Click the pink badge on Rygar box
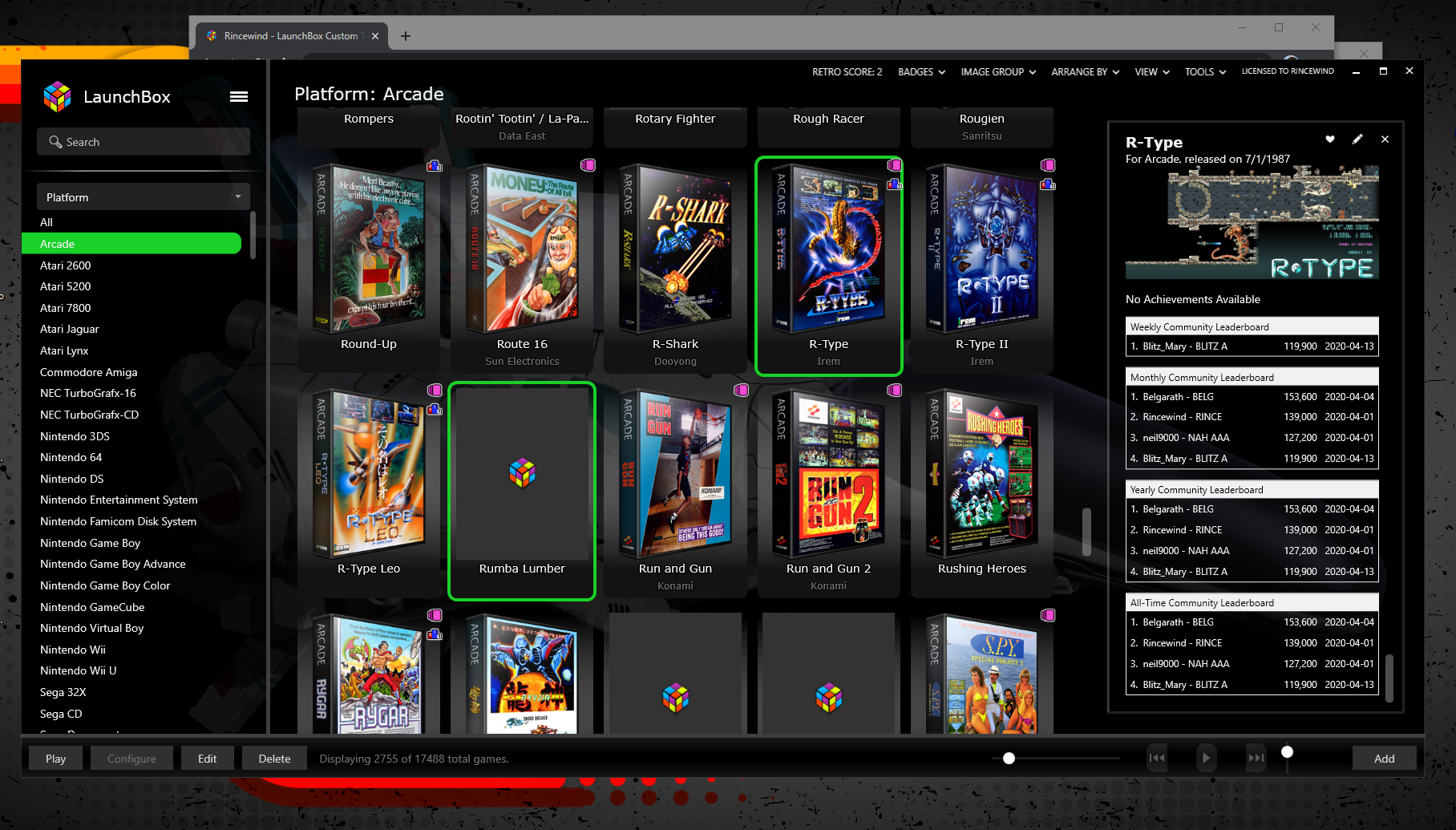This screenshot has width=1456, height=830. point(435,615)
